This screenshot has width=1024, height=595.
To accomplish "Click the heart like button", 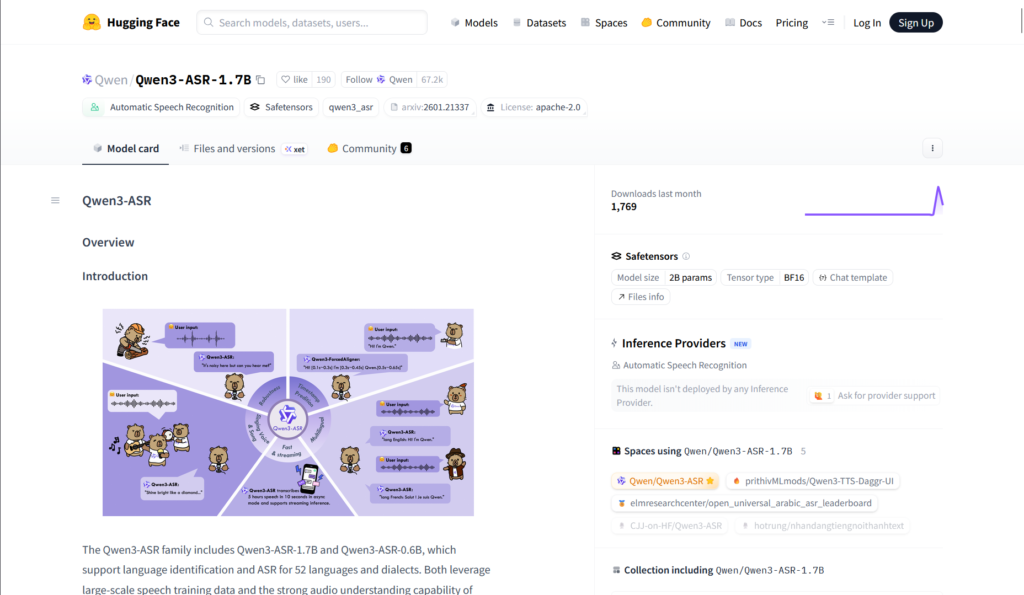I will tap(294, 80).
